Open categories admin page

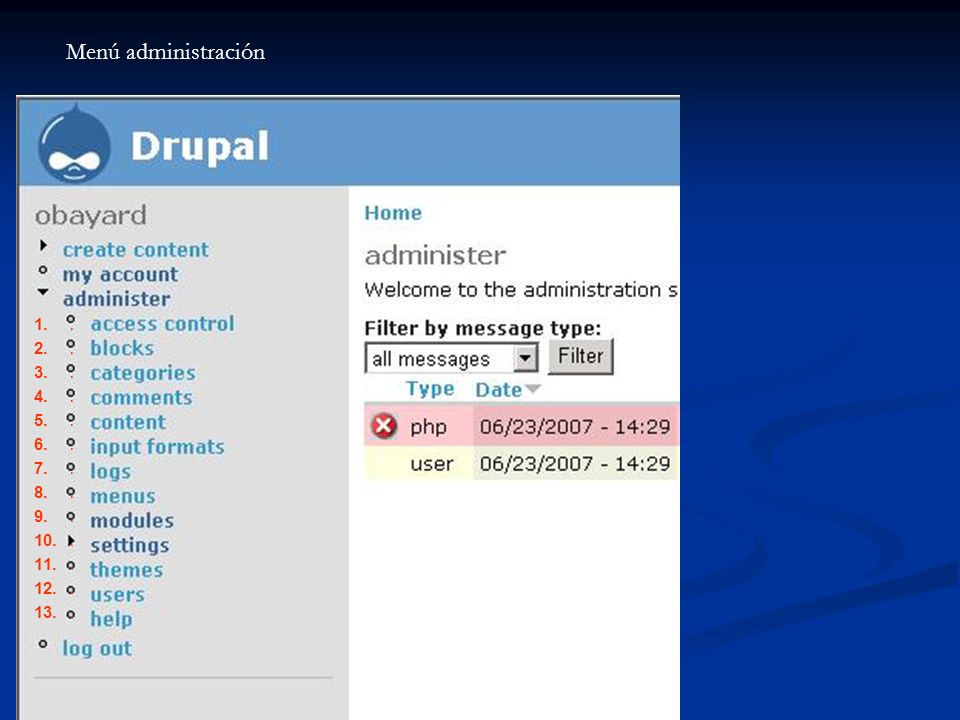tap(143, 373)
